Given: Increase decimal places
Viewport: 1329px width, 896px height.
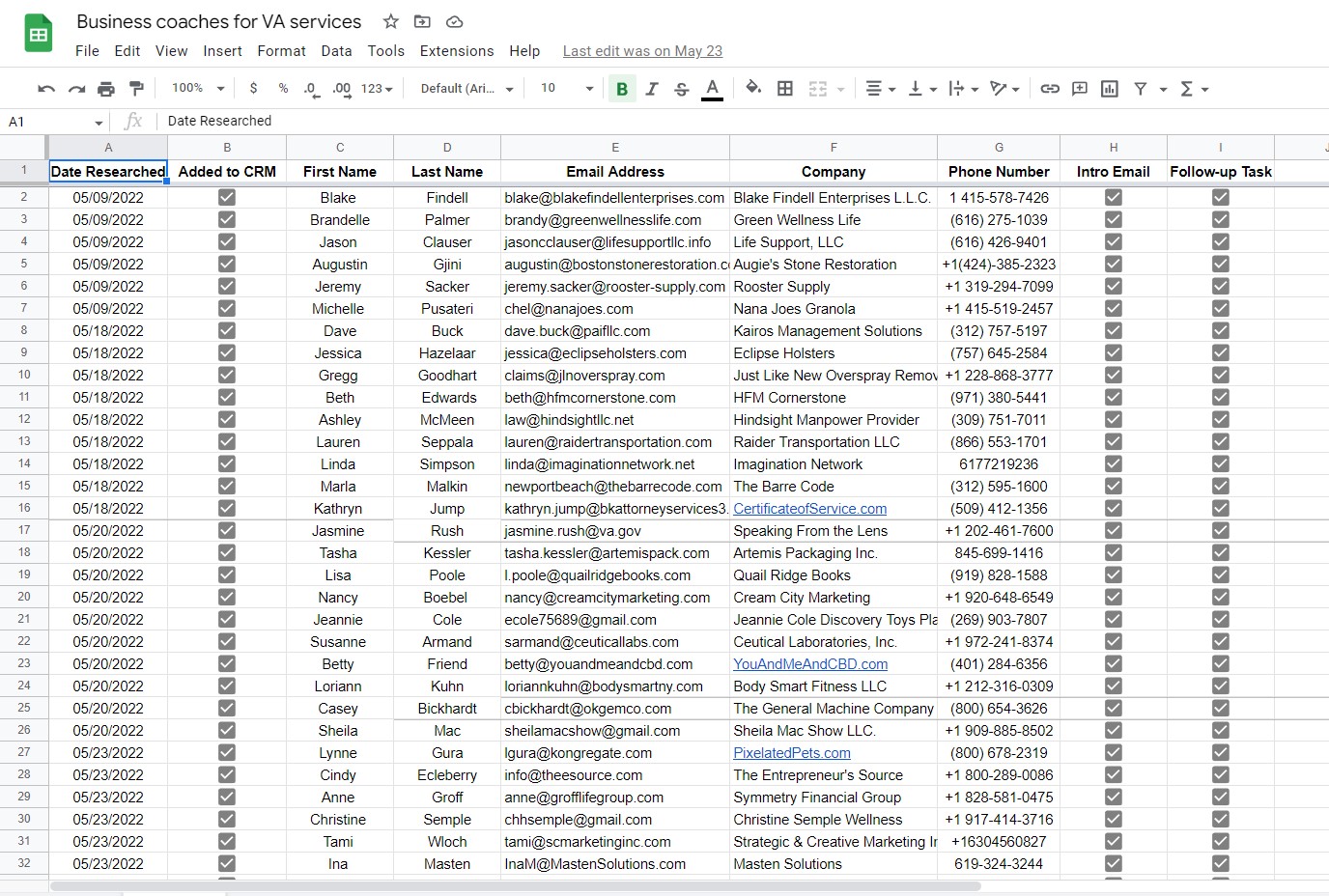Looking at the screenshot, I should [341, 89].
